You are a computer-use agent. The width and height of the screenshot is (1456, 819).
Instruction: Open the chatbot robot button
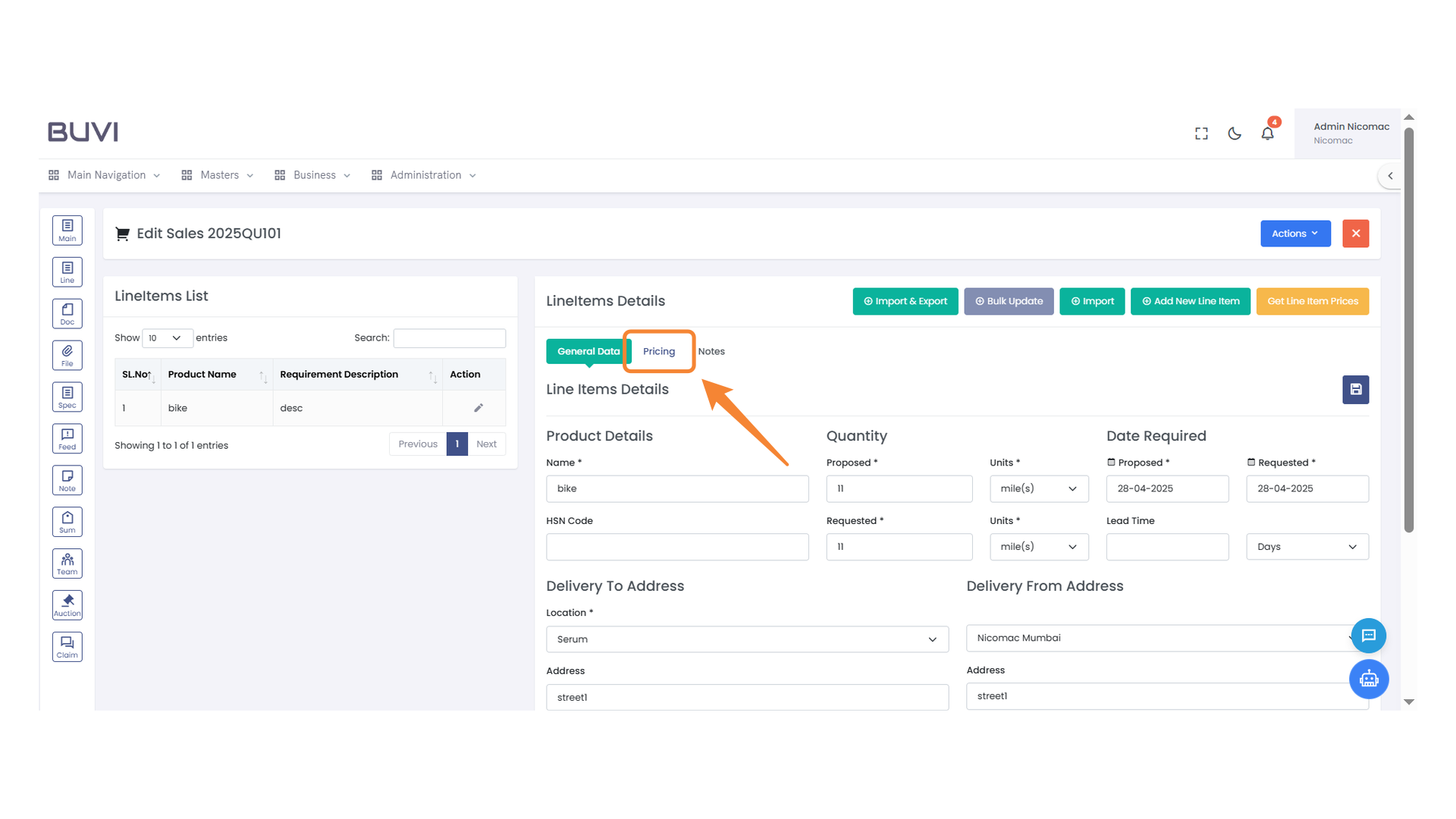[x=1368, y=679]
